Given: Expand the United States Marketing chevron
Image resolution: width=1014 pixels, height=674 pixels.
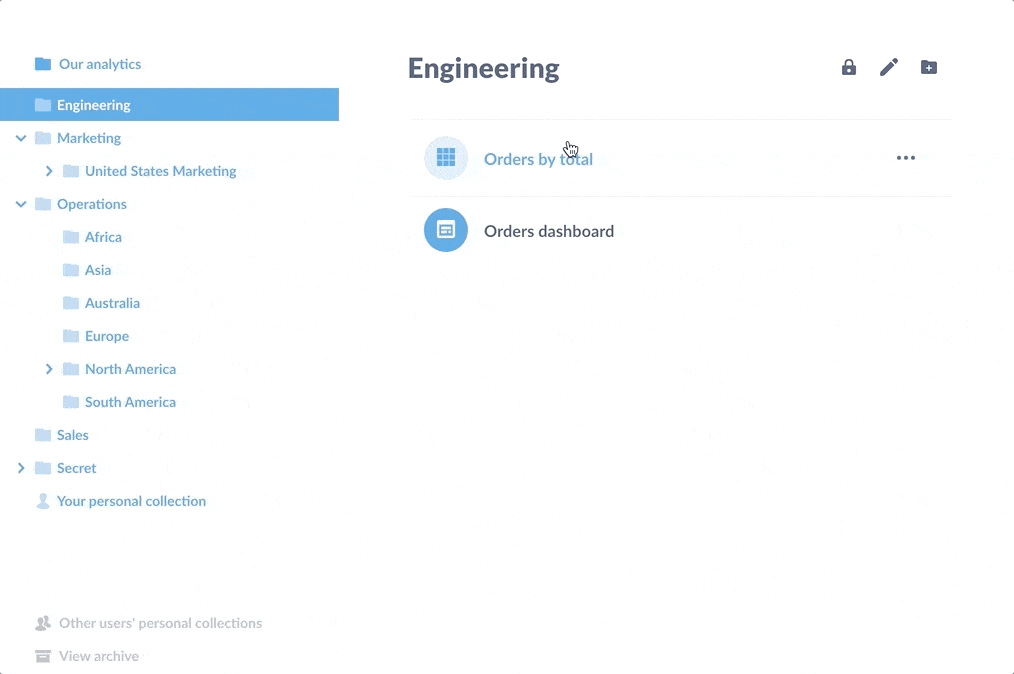Looking at the screenshot, I should (x=49, y=171).
